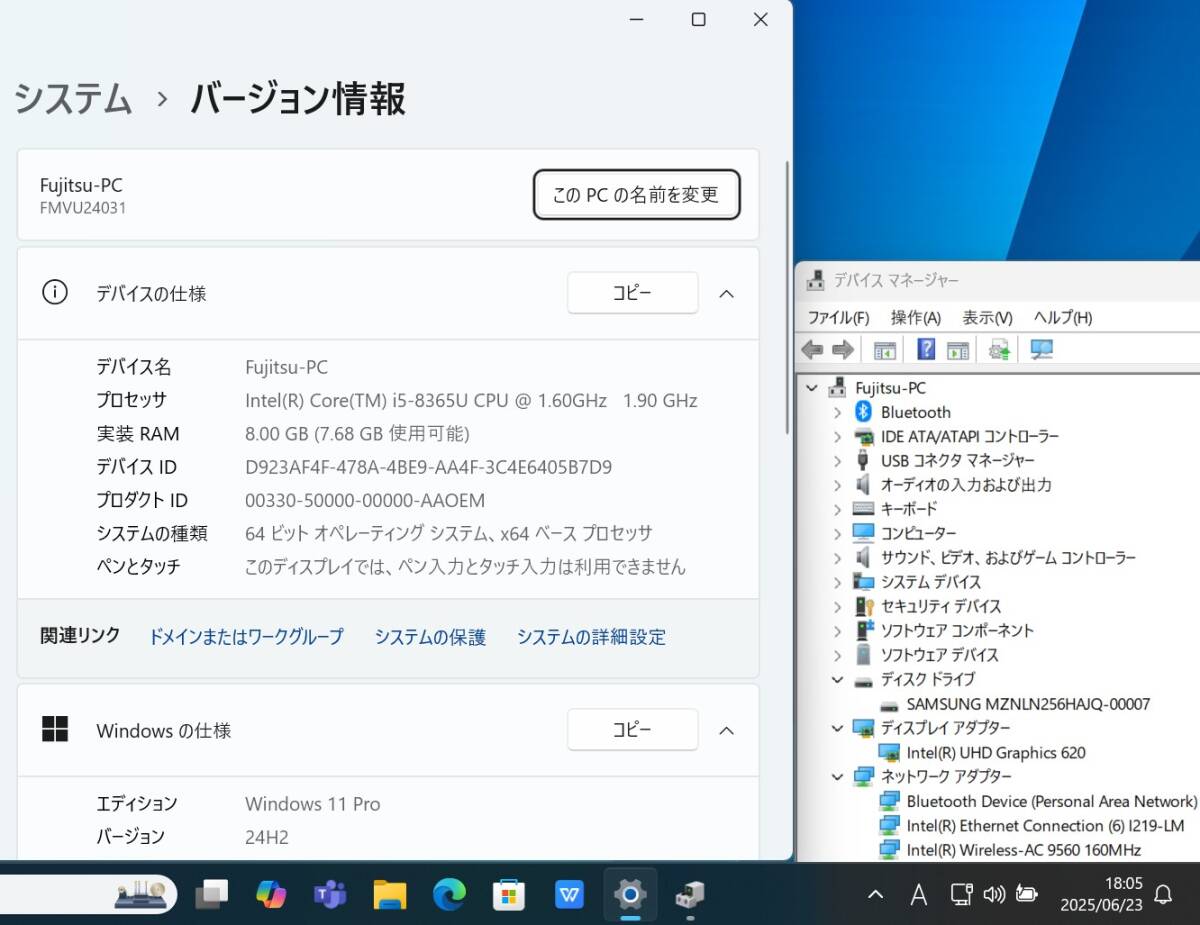Screen dimensions: 1200x925
Task: Open the 表示(V) menu
Action: click(988, 317)
